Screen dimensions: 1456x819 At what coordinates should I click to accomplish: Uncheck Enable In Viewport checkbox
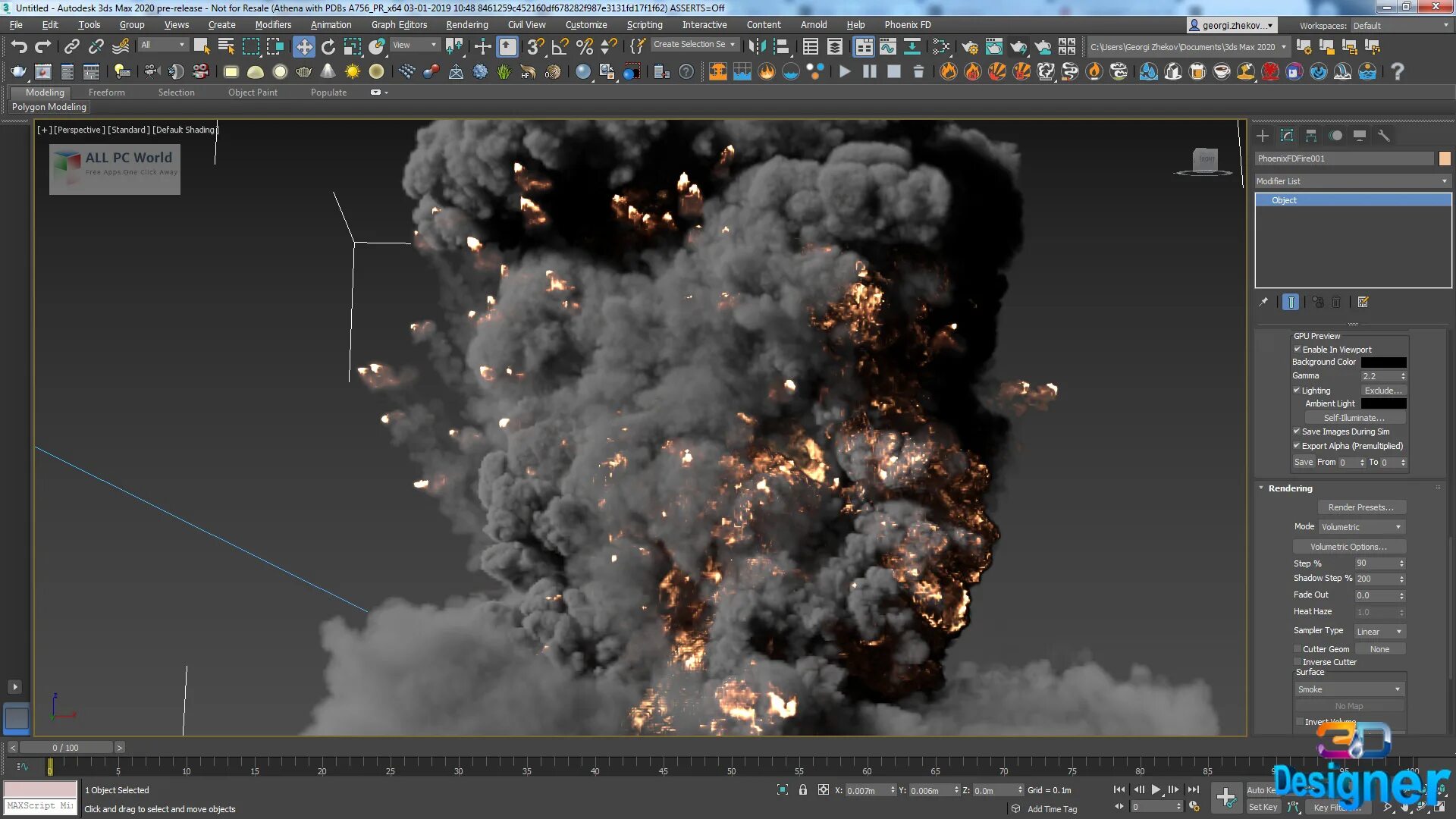[1297, 350]
